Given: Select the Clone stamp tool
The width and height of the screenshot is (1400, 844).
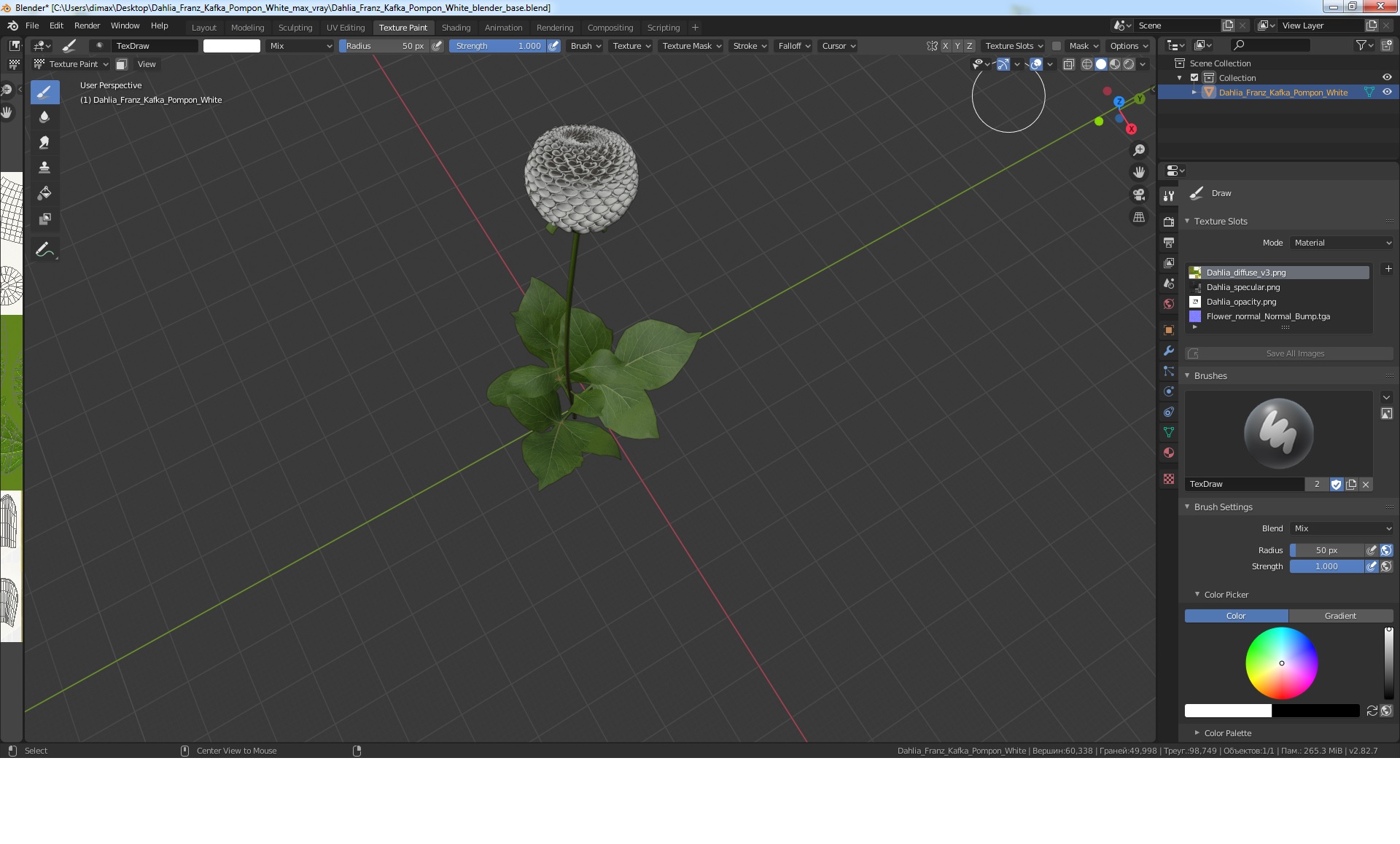Looking at the screenshot, I should click(x=44, y=168).
